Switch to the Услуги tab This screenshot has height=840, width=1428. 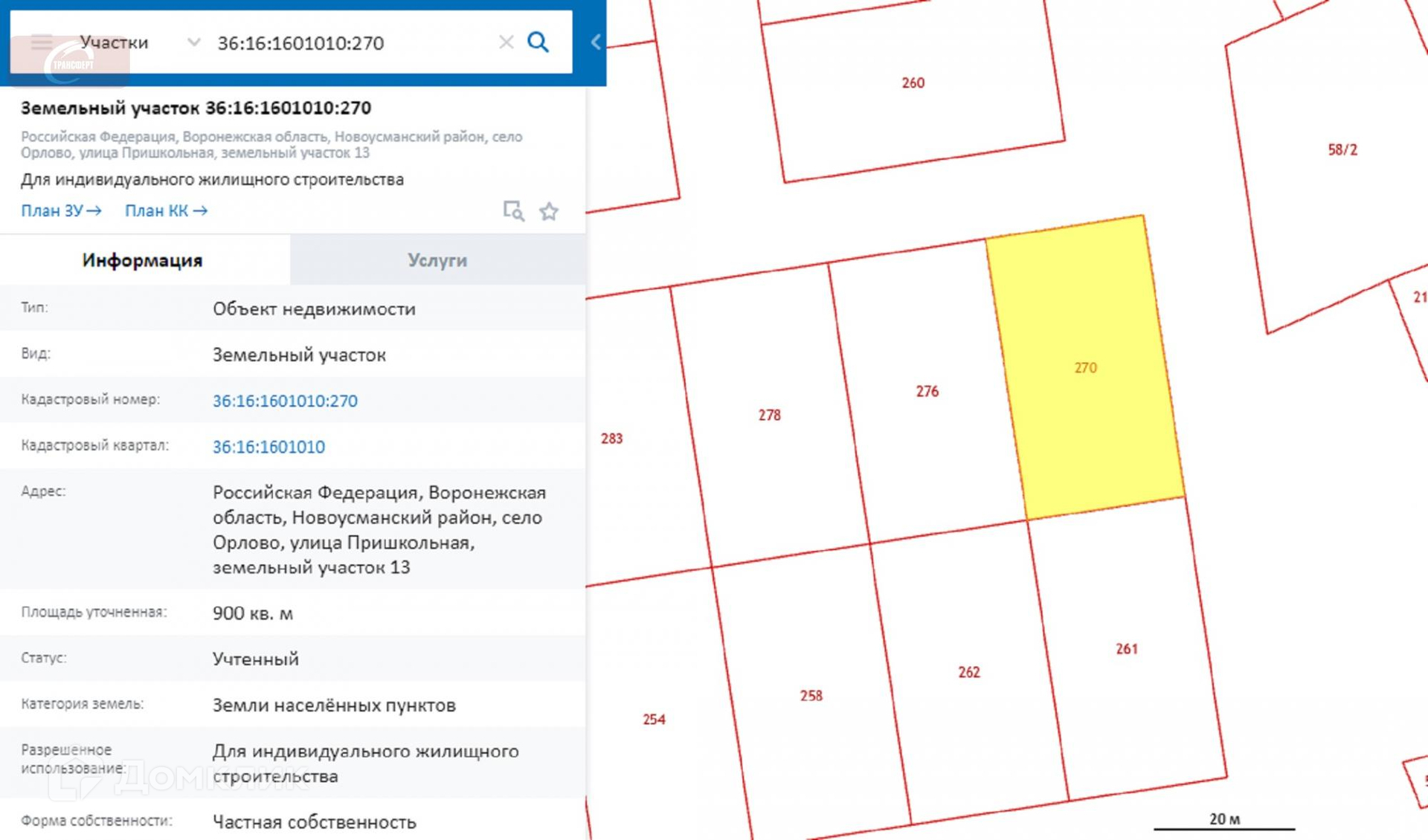pos(437,260)
